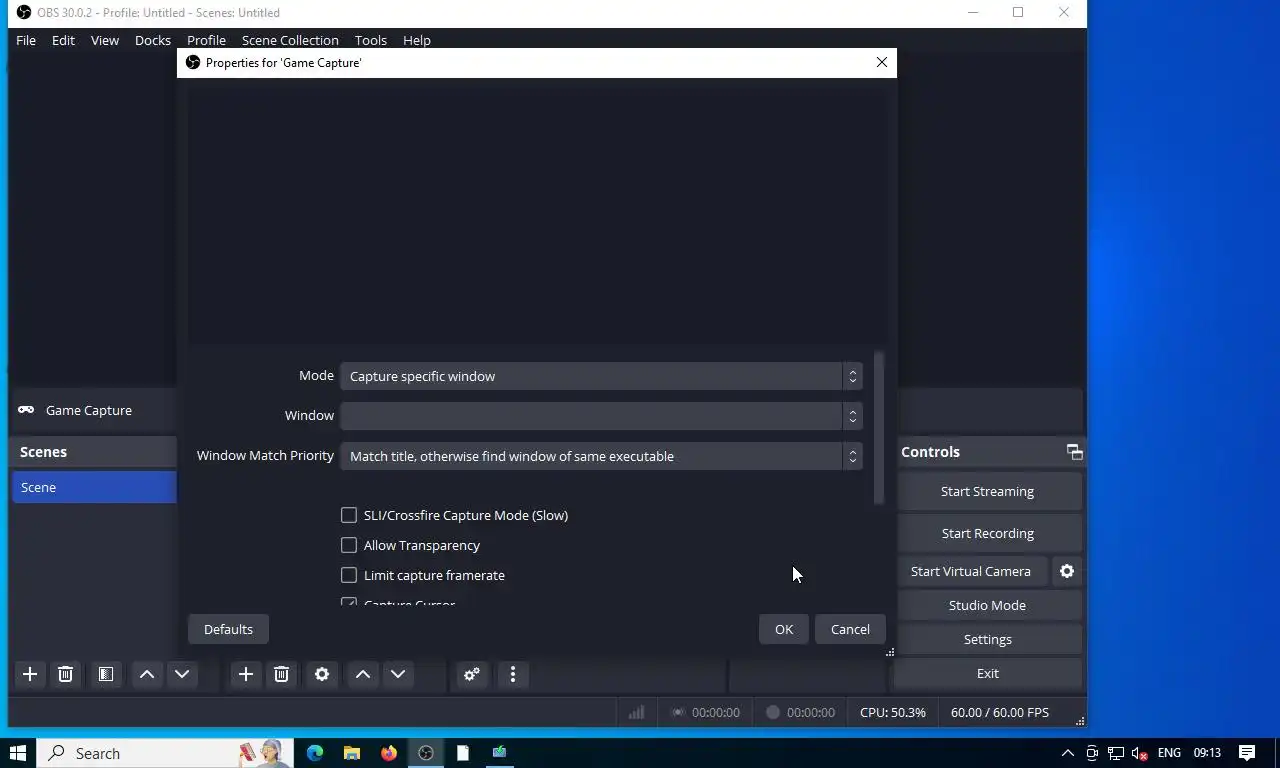Show hidden system tray icons chevron
The image size is (1280, 768).
click(x=1067, y=753)
